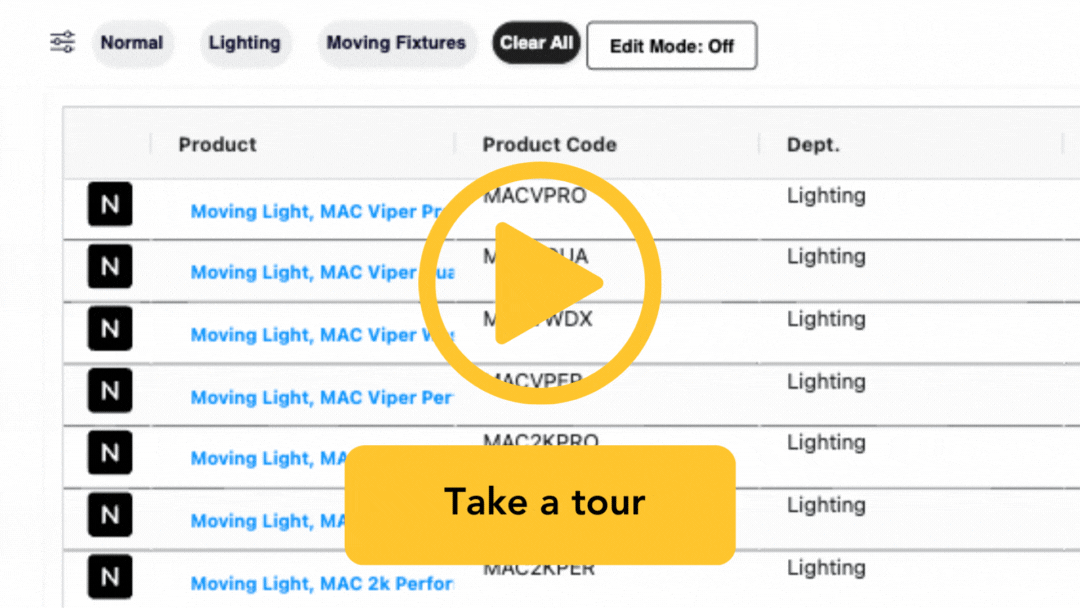This screenshot has height=608, width=1080.
Task: Sort by the Product Code column header
Action: [549, 144]
